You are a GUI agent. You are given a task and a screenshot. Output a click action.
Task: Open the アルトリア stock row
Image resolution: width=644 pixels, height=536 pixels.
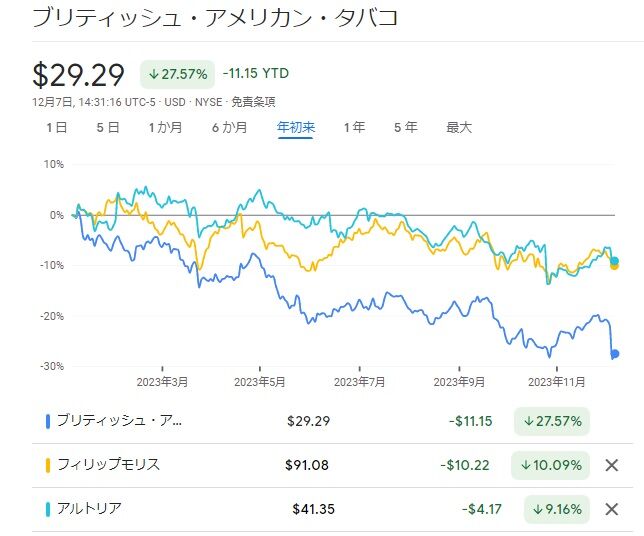click(x=89, y=509)
